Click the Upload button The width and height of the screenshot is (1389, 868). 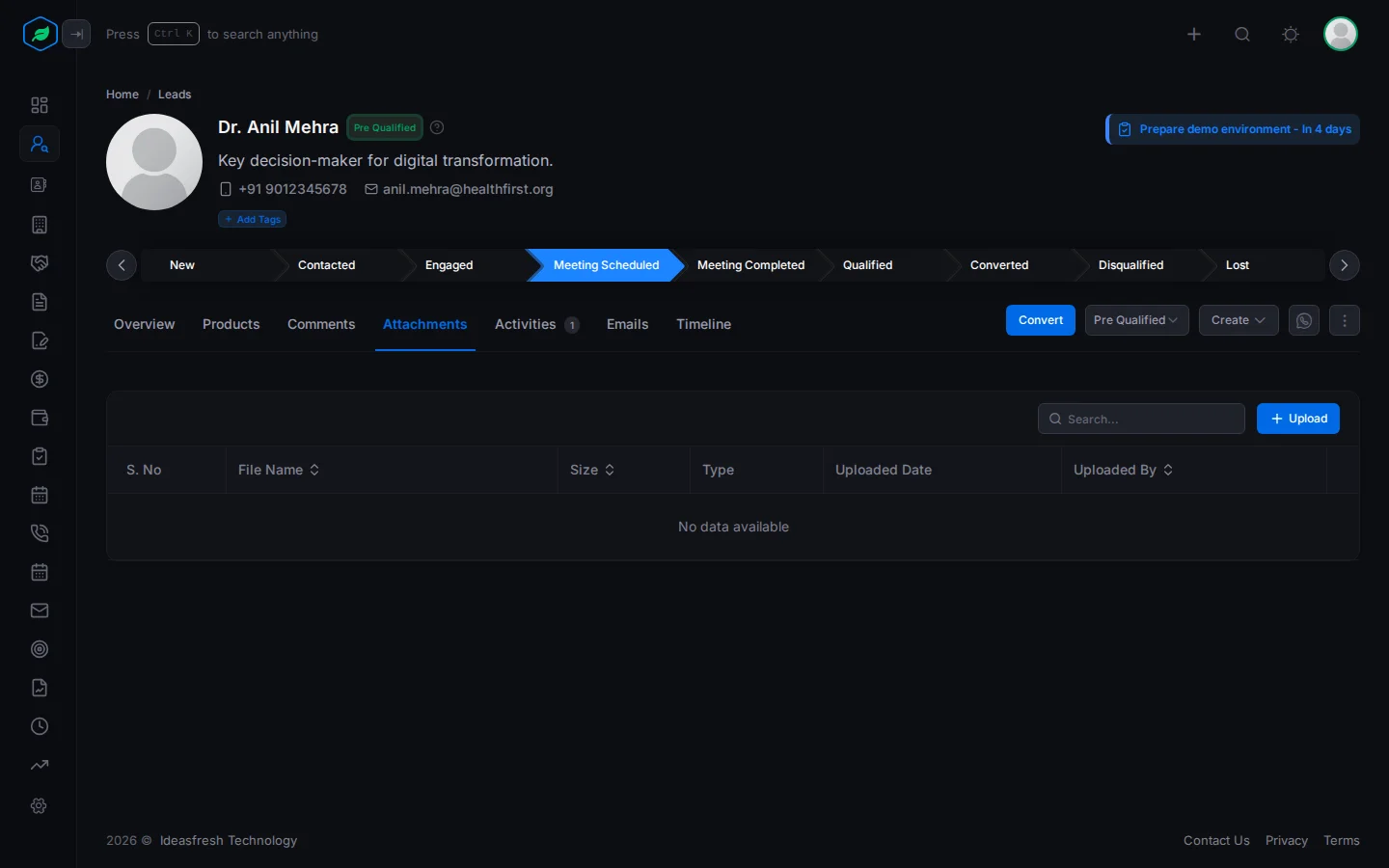tap(1298, 419)
